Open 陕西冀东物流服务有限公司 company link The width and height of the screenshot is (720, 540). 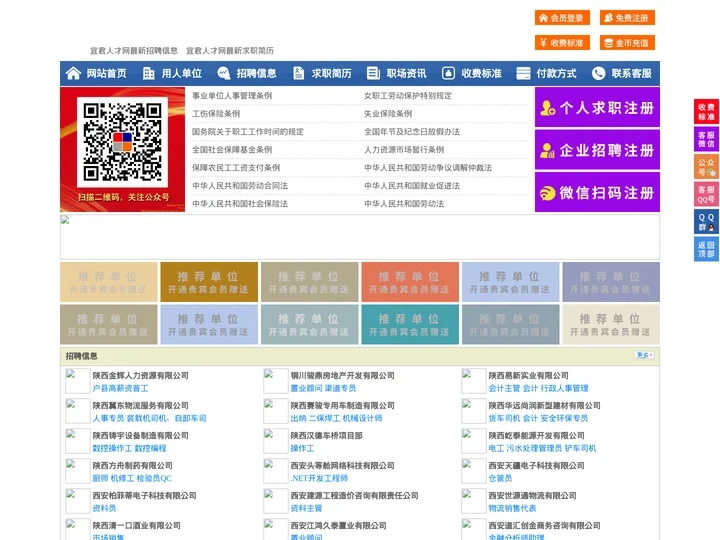(x=141, y=405)
